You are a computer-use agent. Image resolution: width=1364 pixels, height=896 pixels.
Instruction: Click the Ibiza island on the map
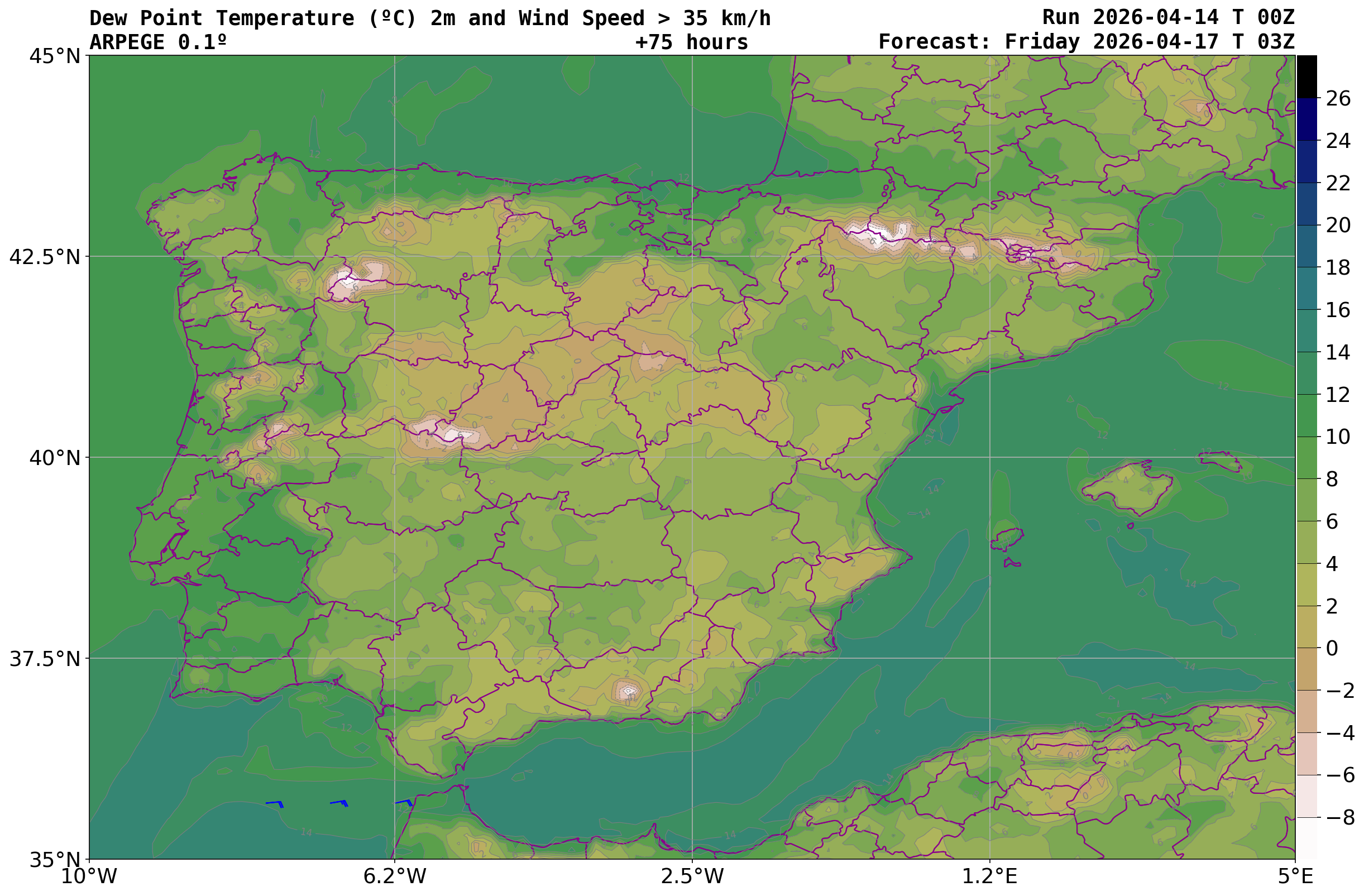1008,539
